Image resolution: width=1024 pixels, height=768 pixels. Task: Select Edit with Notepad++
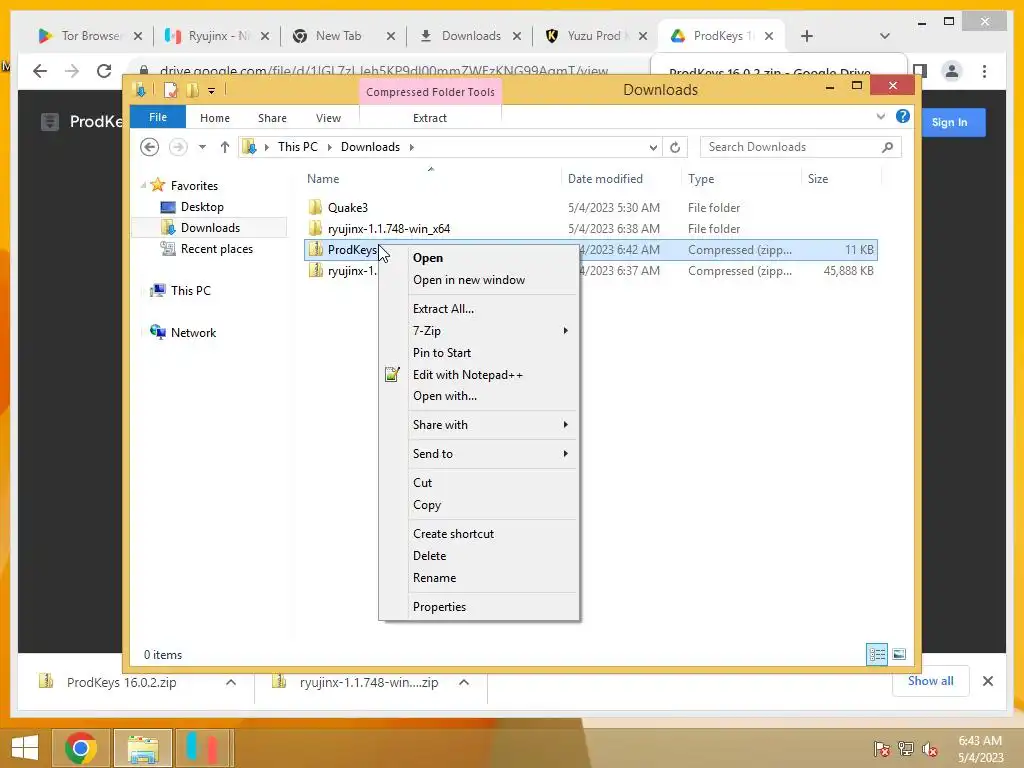468,375
